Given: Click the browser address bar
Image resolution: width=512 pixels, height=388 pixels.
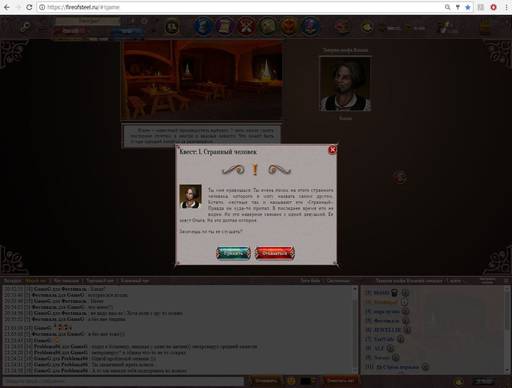Looking at the screenshot, I should click(243, 7).
